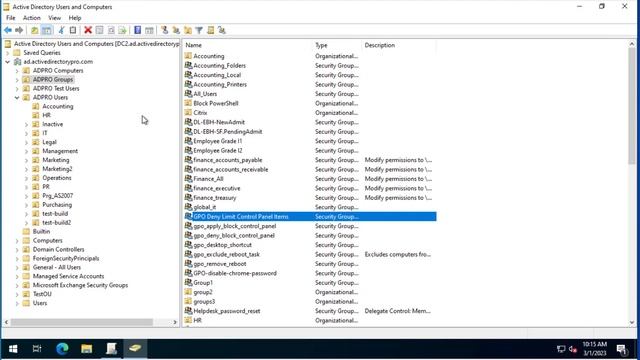Click Add to group toolbar icon
Screen dimensions: 640x360
pyautogui.click(x=222, y=30)
